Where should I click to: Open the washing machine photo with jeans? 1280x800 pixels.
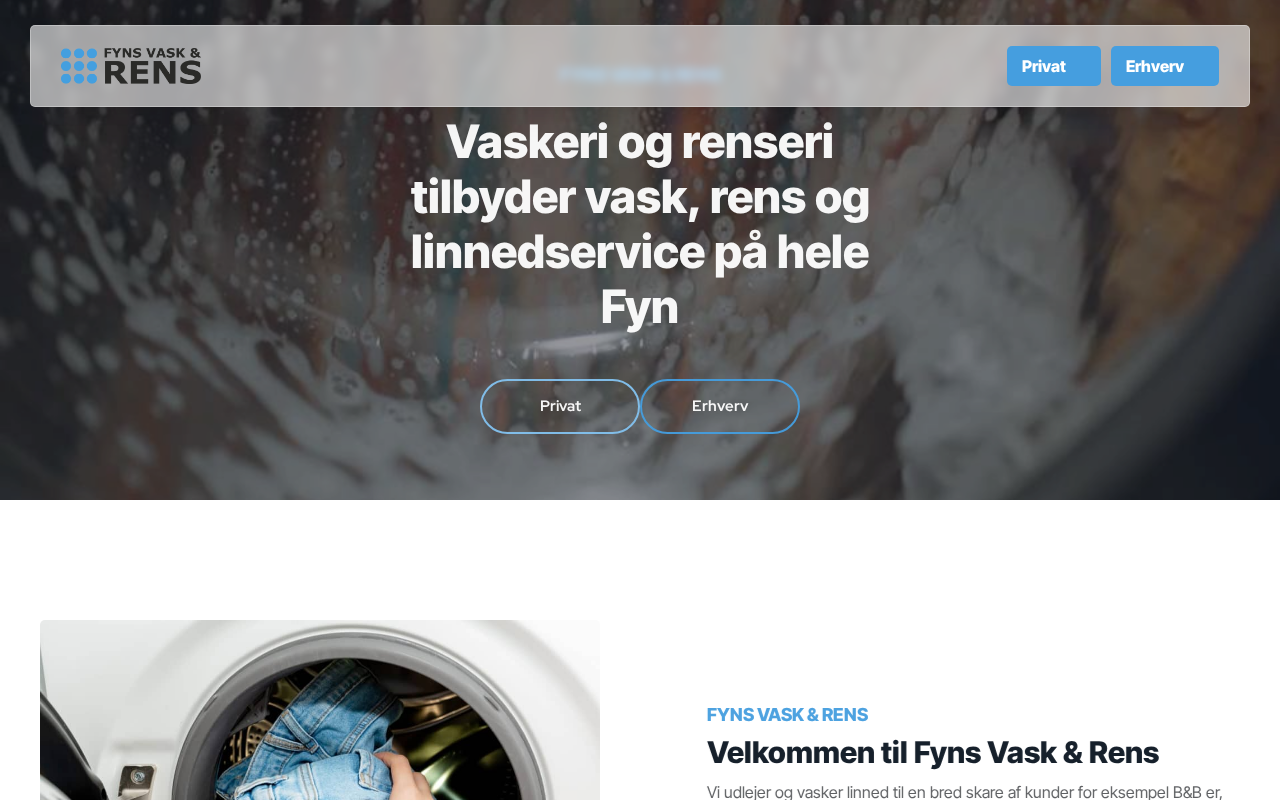(x=320, y=710)
